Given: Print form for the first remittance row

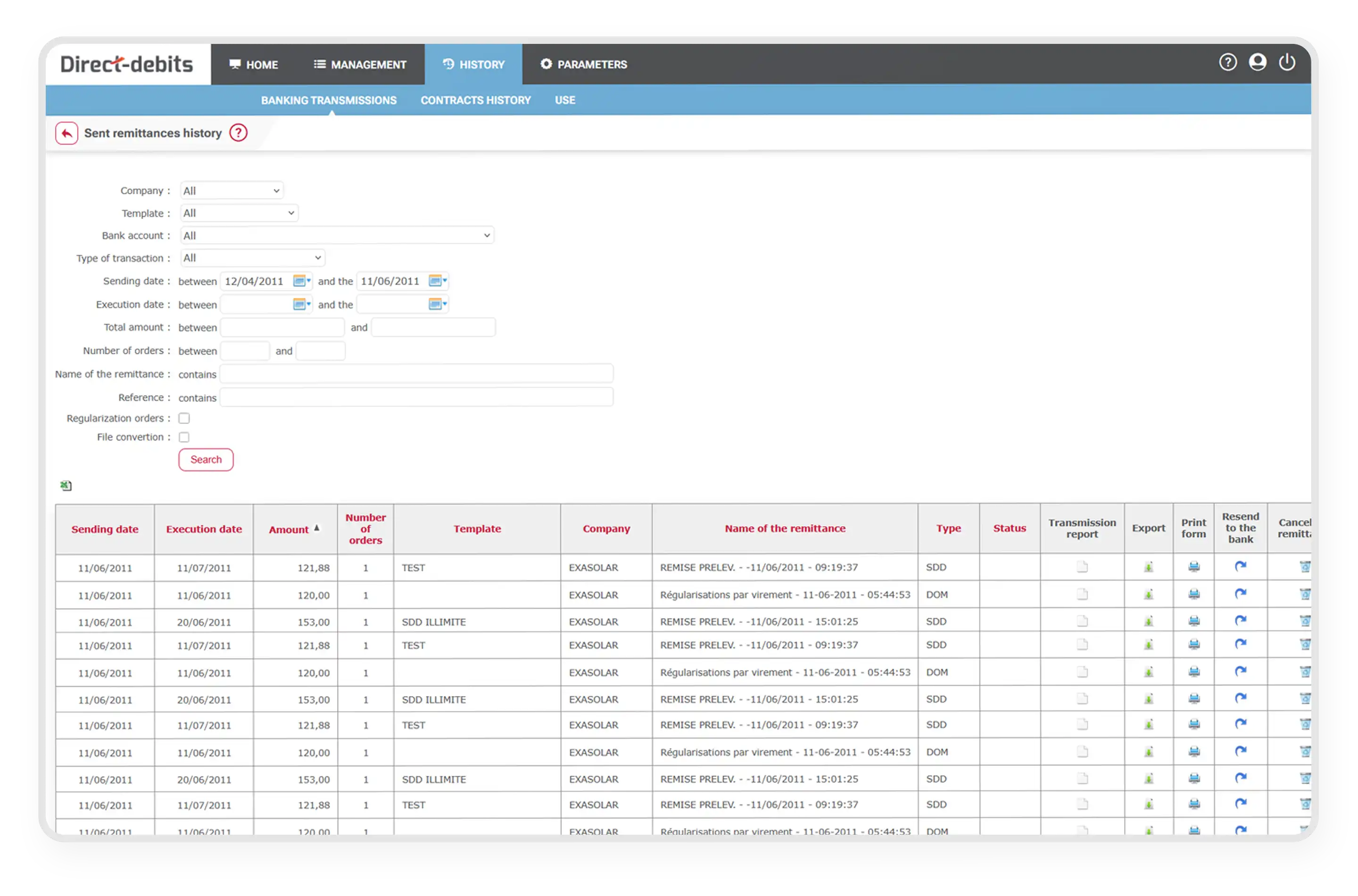Looking at the screenshot, I should coord(1193,567).
